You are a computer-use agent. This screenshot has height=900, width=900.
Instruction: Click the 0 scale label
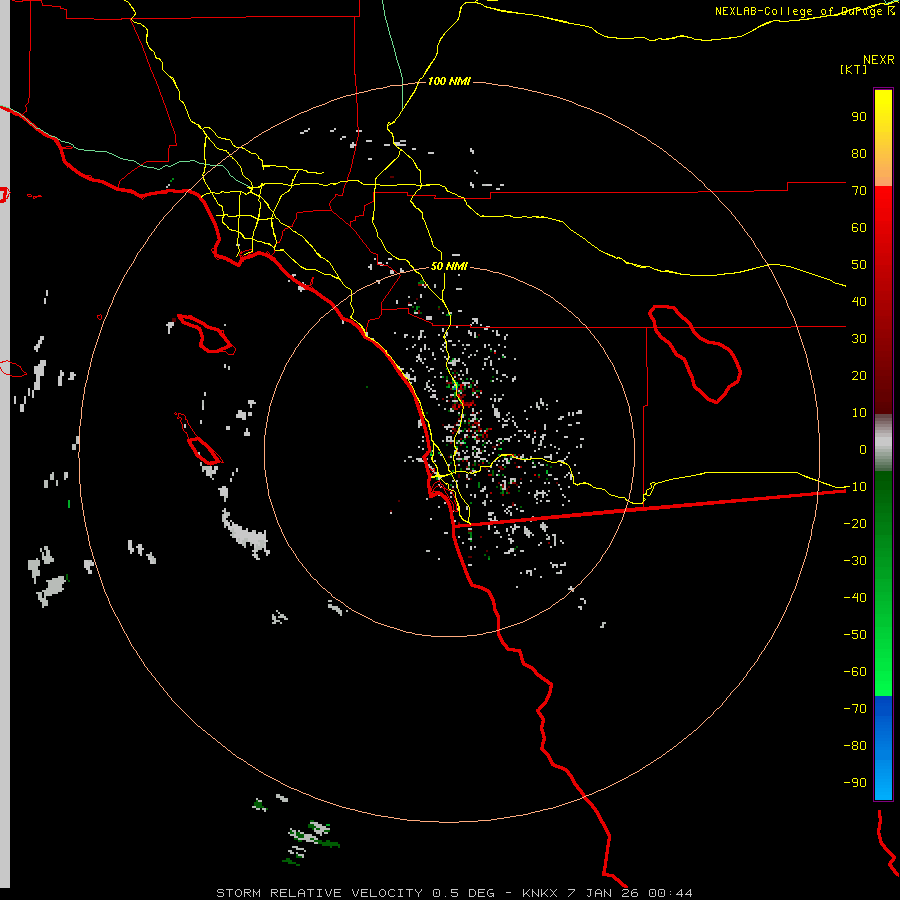tap(863, 449)
